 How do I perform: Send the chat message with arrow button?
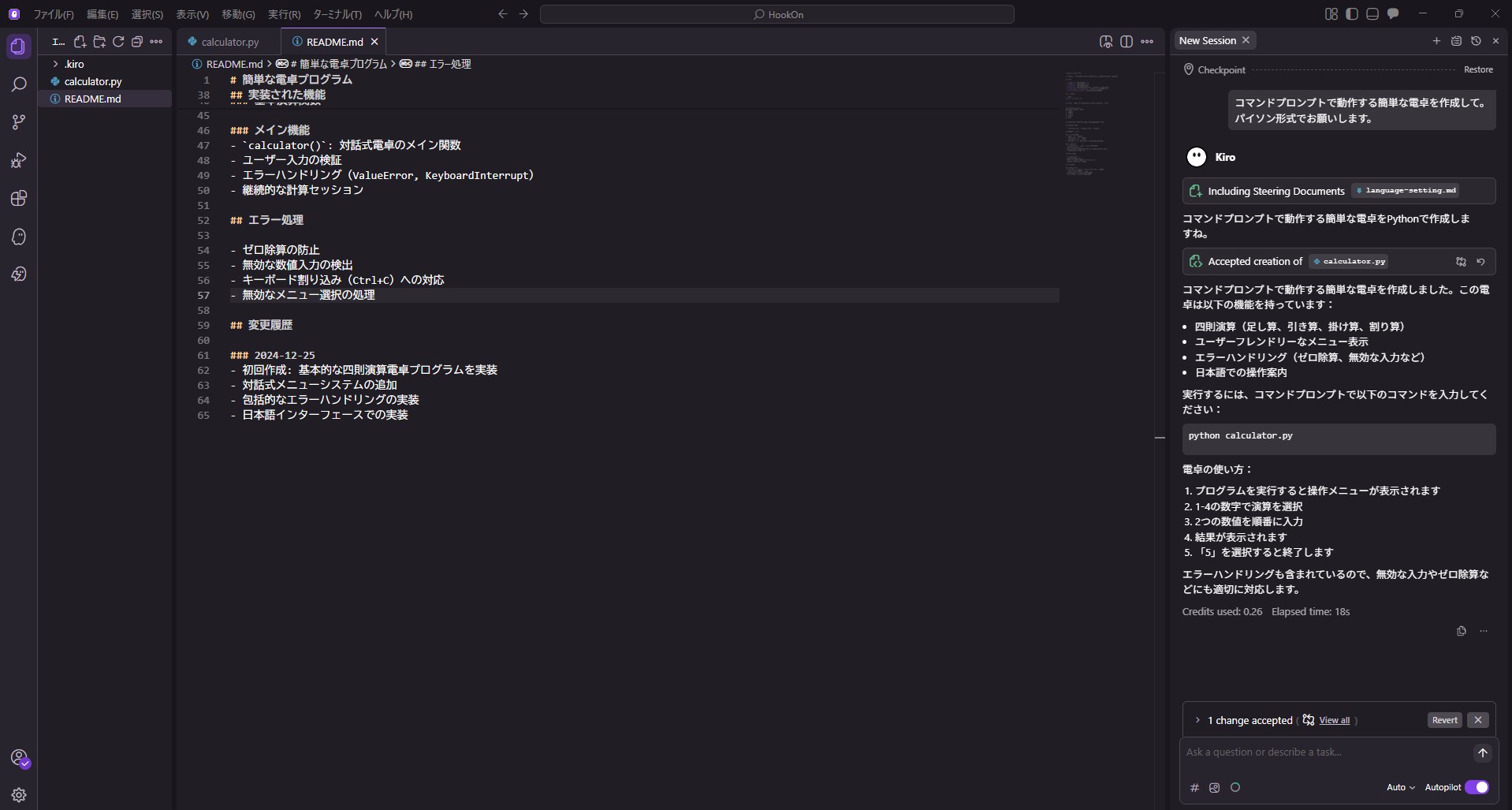pyautogui.click(x=1482, y=753)
